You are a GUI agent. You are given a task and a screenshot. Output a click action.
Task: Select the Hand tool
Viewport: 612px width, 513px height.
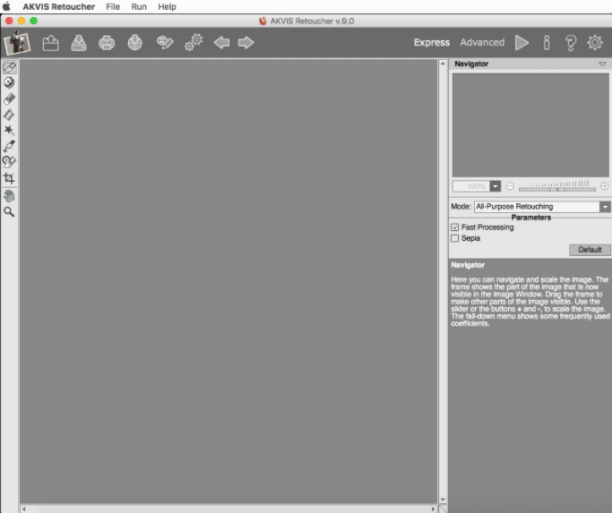click(9, 196)
